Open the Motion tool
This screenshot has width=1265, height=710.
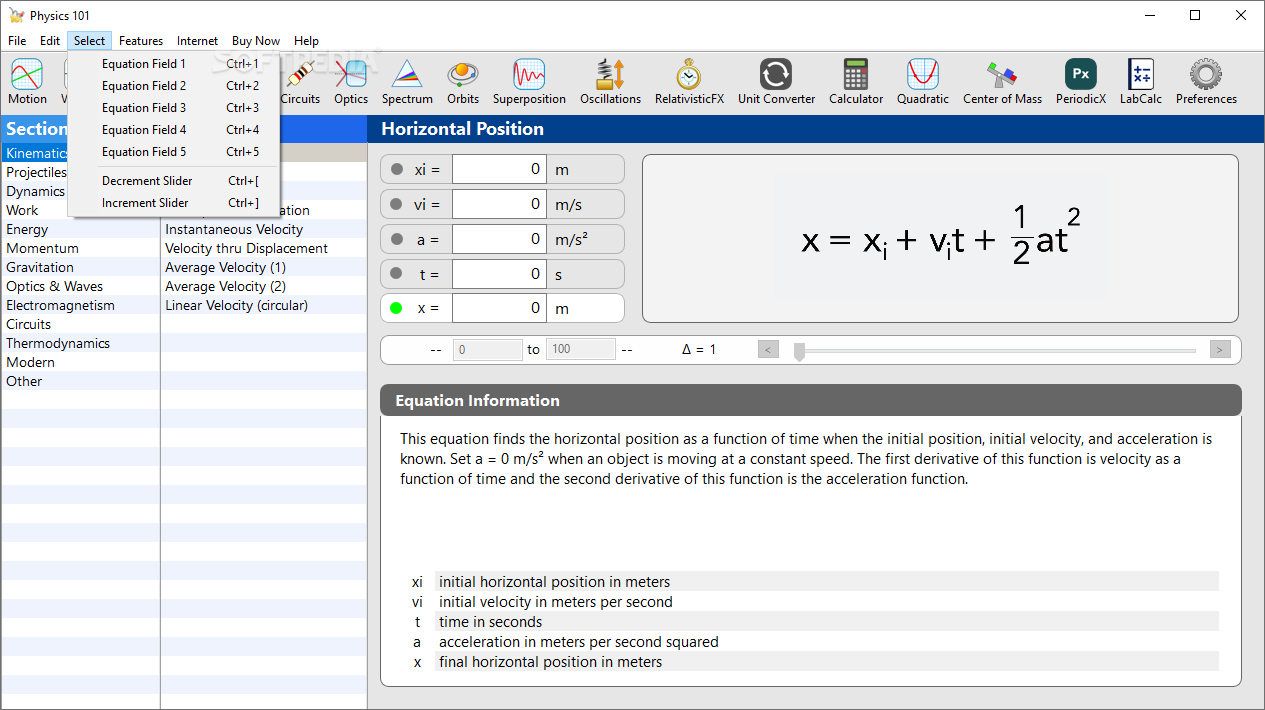[x=27, y=82]
